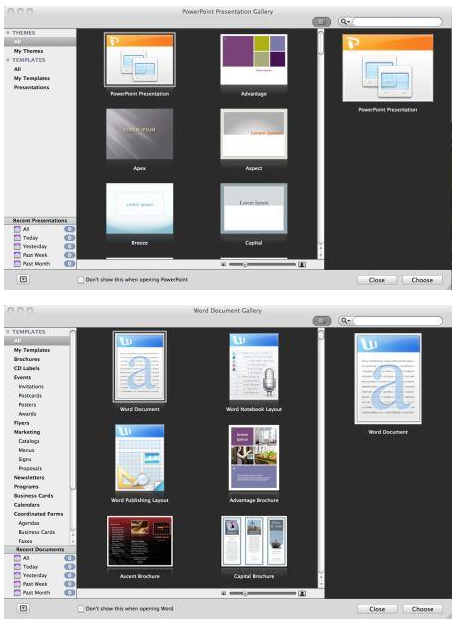Open Today calendar icon under Recent Presentations
This screenshot has height=624, width=457.
(17, 238)
